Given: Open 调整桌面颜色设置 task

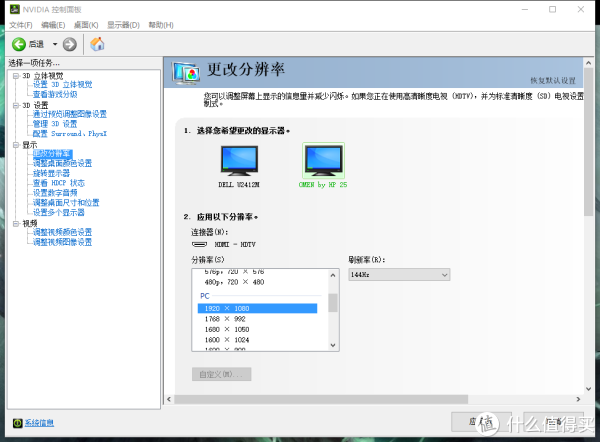Looking at the screenshot, I should pos(62,163).
